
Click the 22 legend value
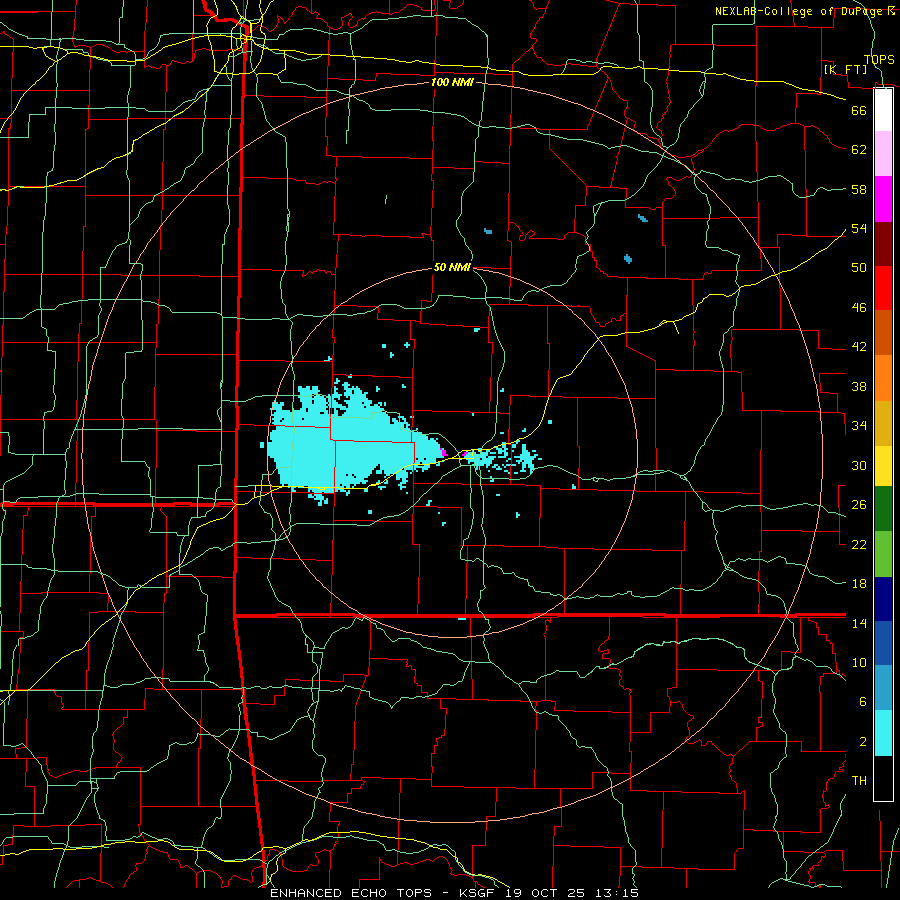[859, 545]
